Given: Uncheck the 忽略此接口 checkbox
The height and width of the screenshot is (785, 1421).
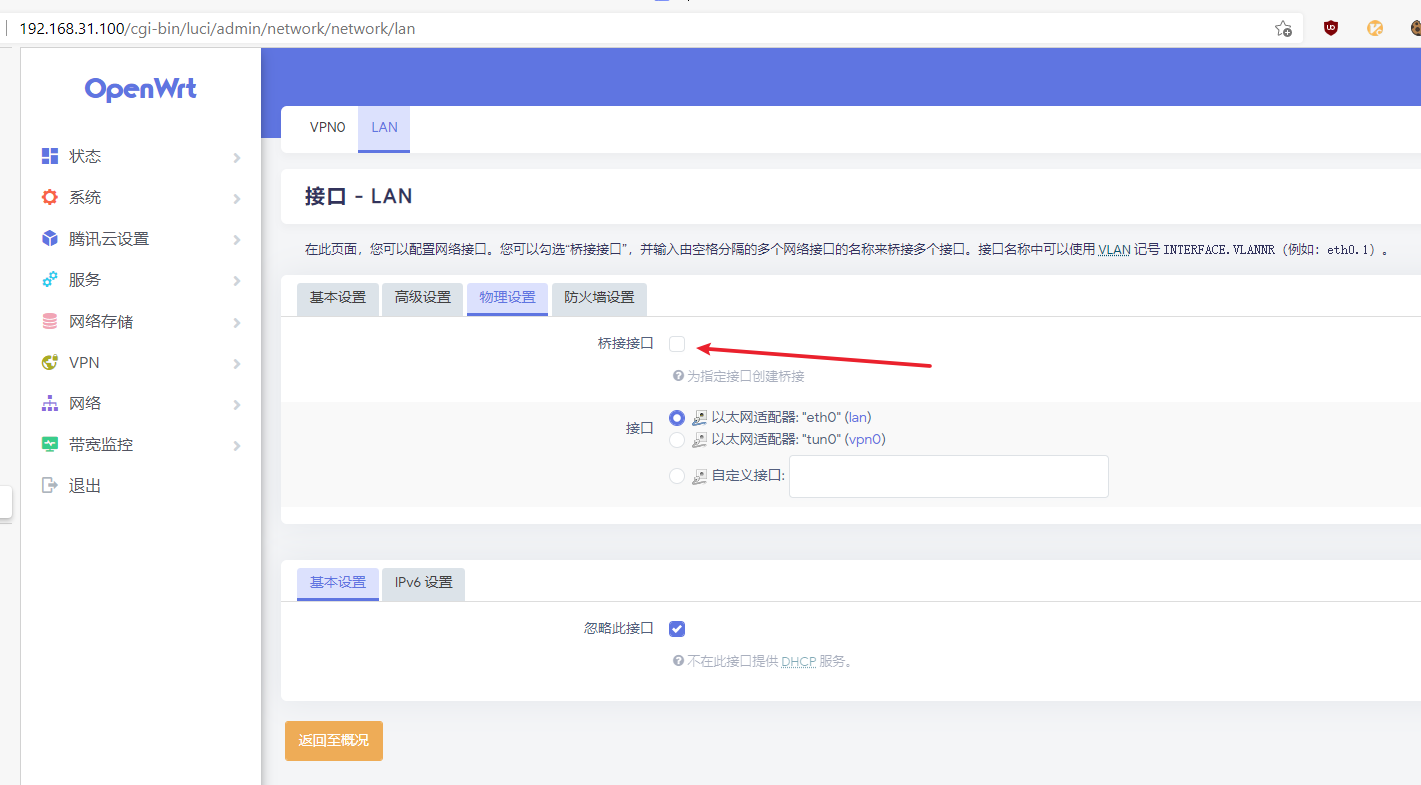Looking at the screenshot, I should point(677,628).
